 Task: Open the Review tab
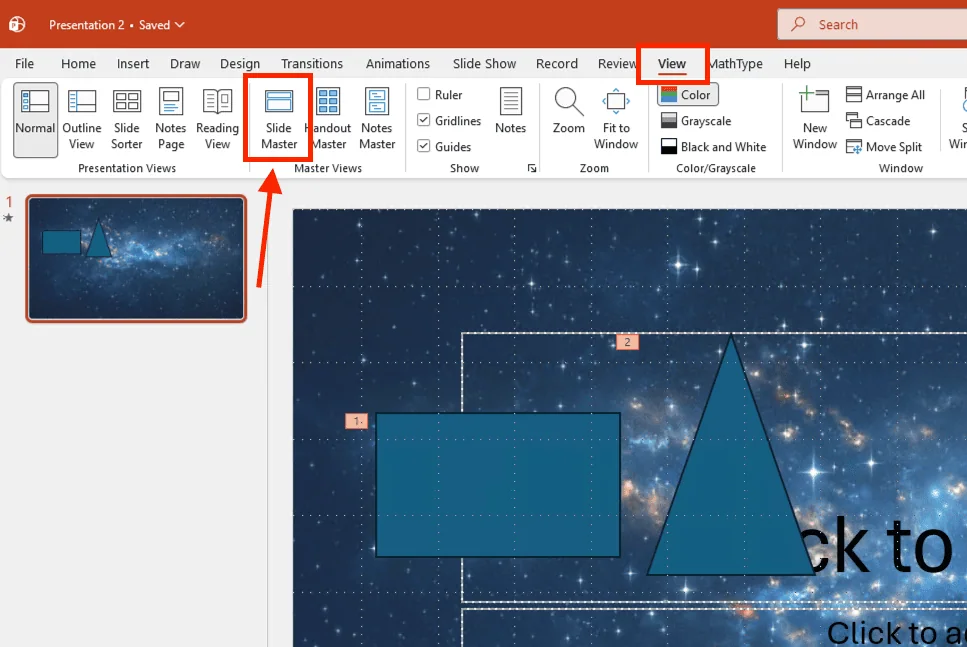(x=615, y=64)
